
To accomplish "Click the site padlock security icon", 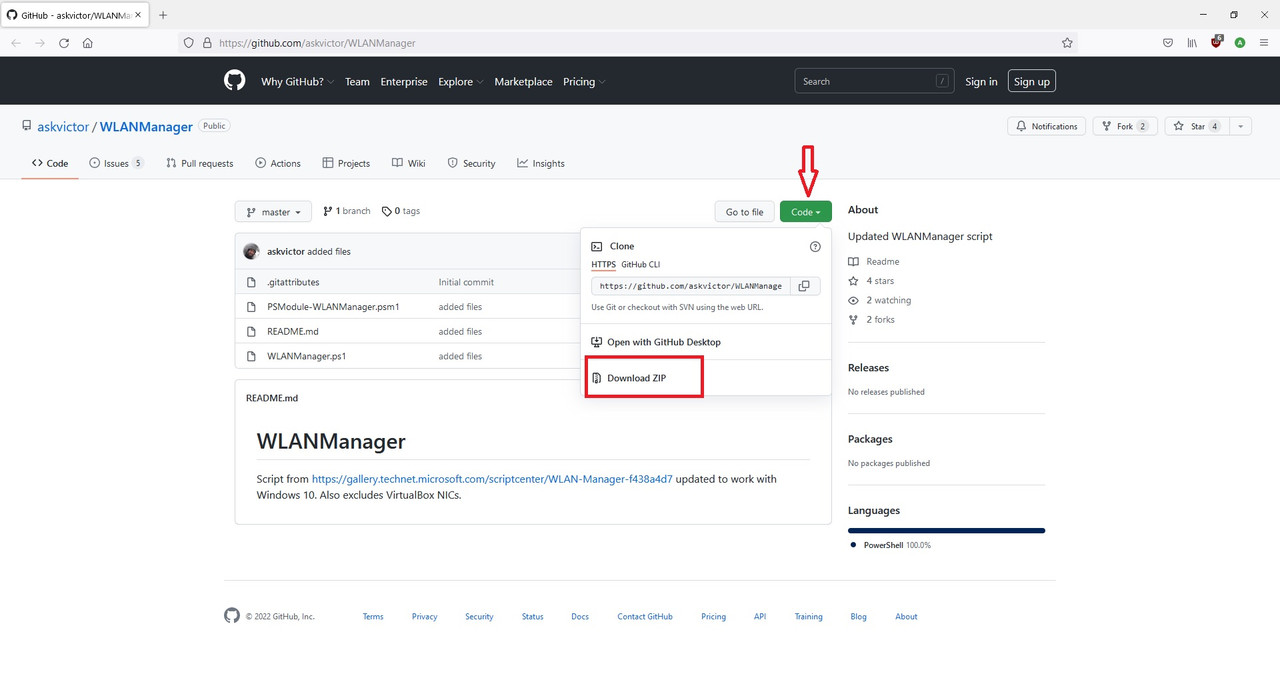I will coord(208,43).
